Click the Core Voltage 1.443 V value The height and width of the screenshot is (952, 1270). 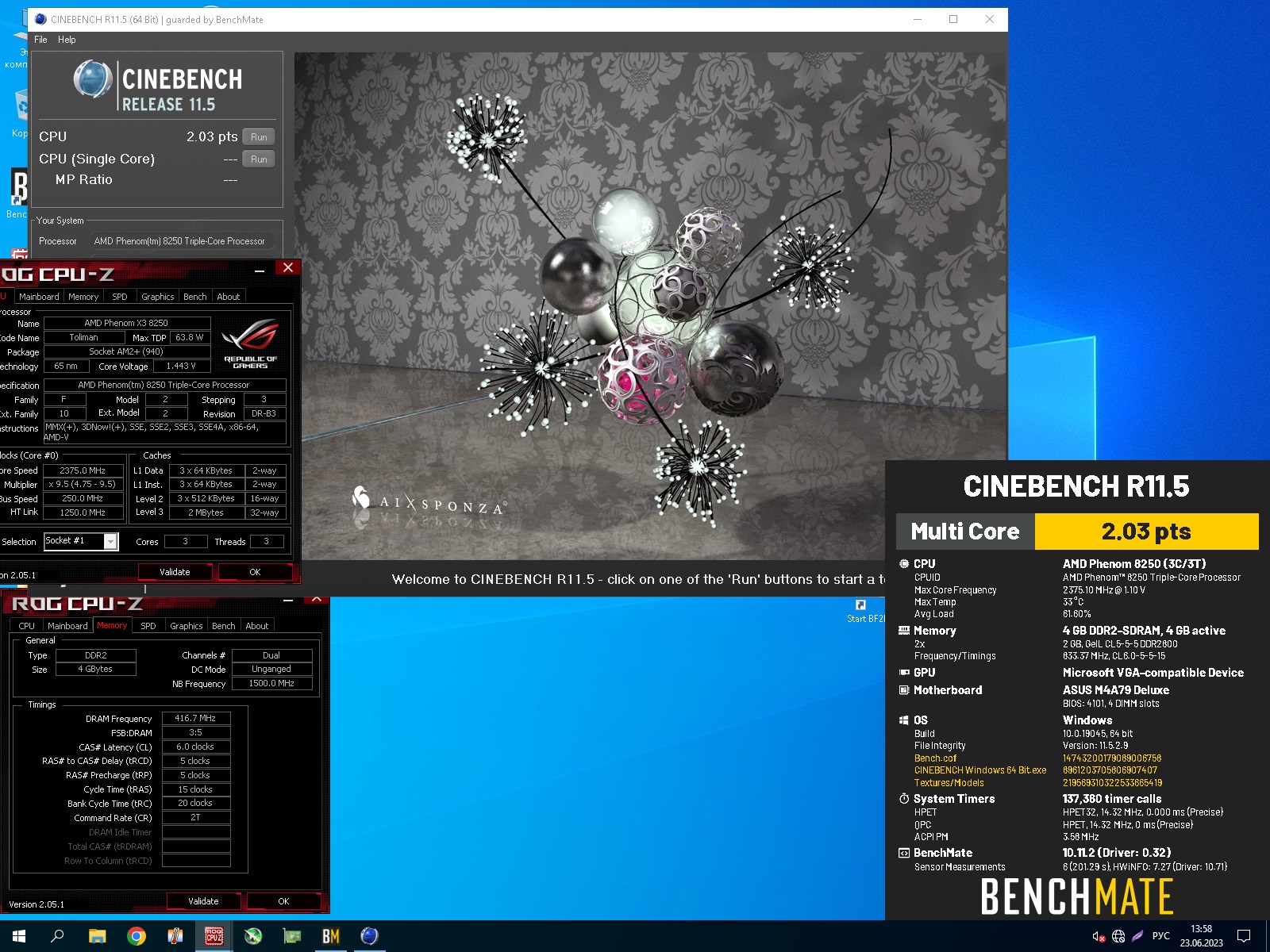181,367
